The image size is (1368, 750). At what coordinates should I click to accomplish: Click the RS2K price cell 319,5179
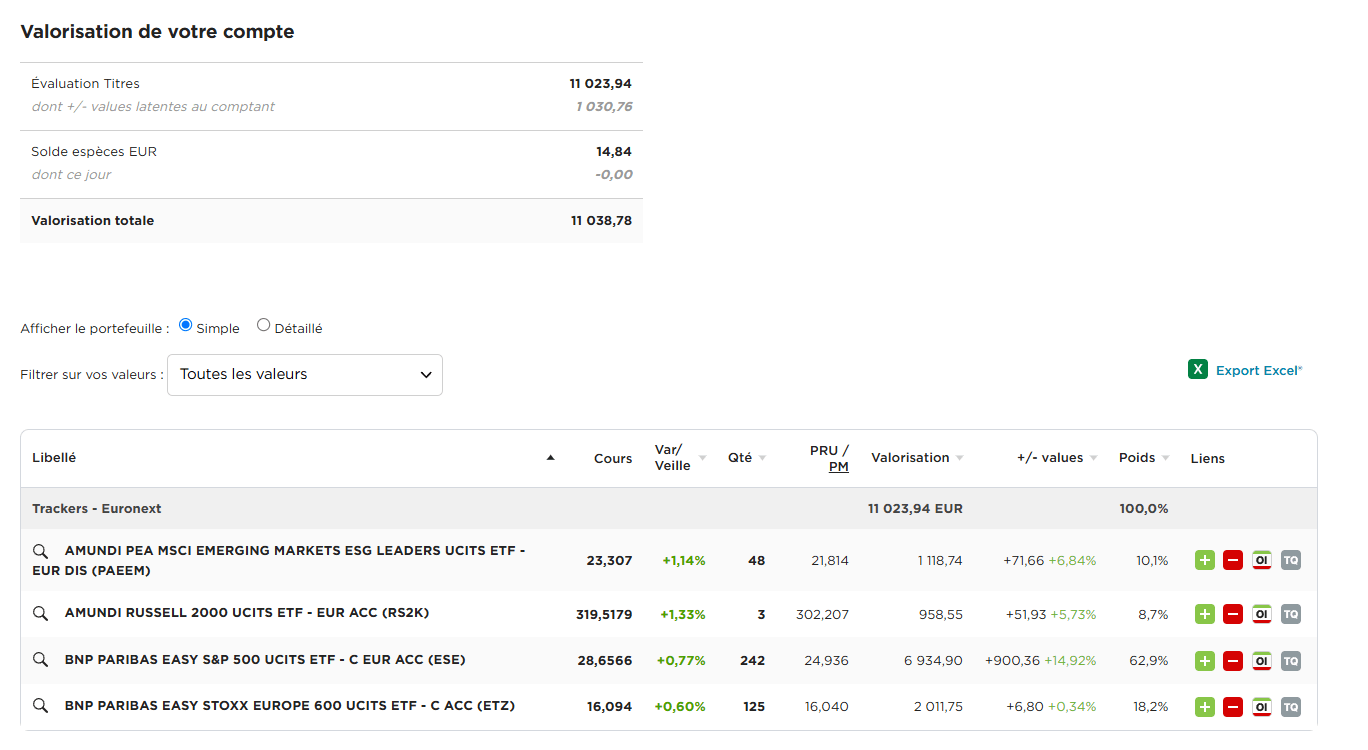click(x=604, y=614)
